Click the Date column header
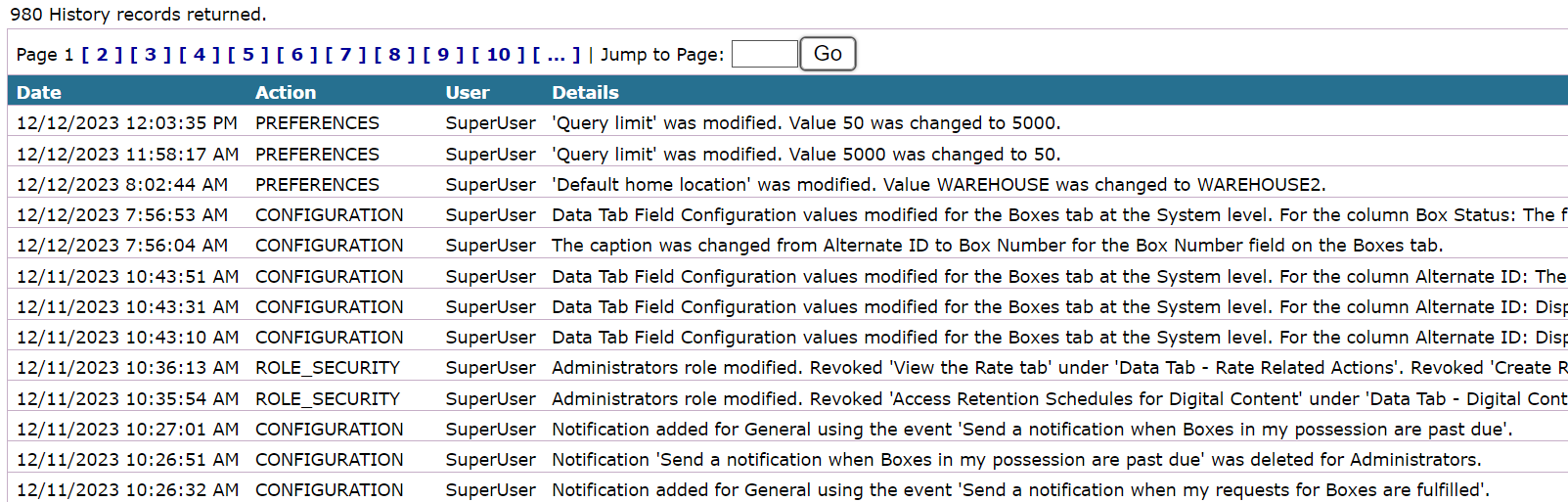The image size is (1568, 502). coord(39,93)
